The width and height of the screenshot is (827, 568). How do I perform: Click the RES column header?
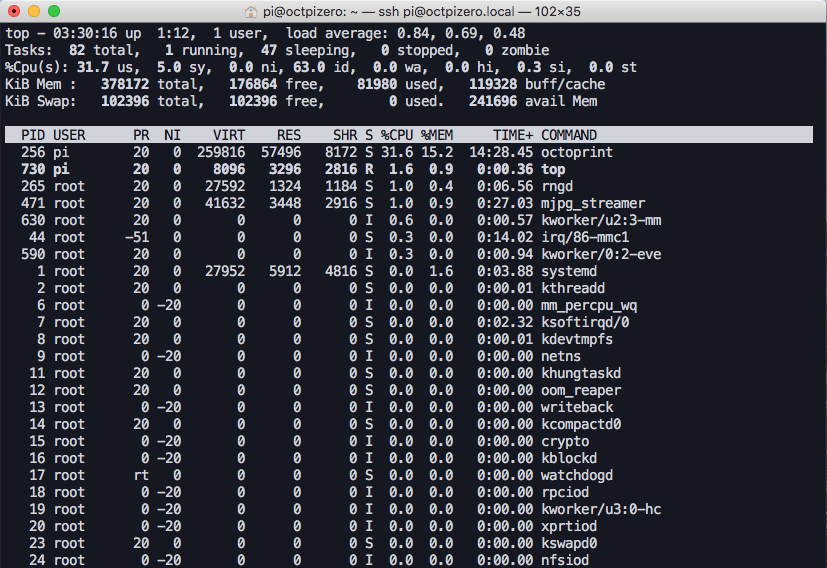[x=289, y=135]
